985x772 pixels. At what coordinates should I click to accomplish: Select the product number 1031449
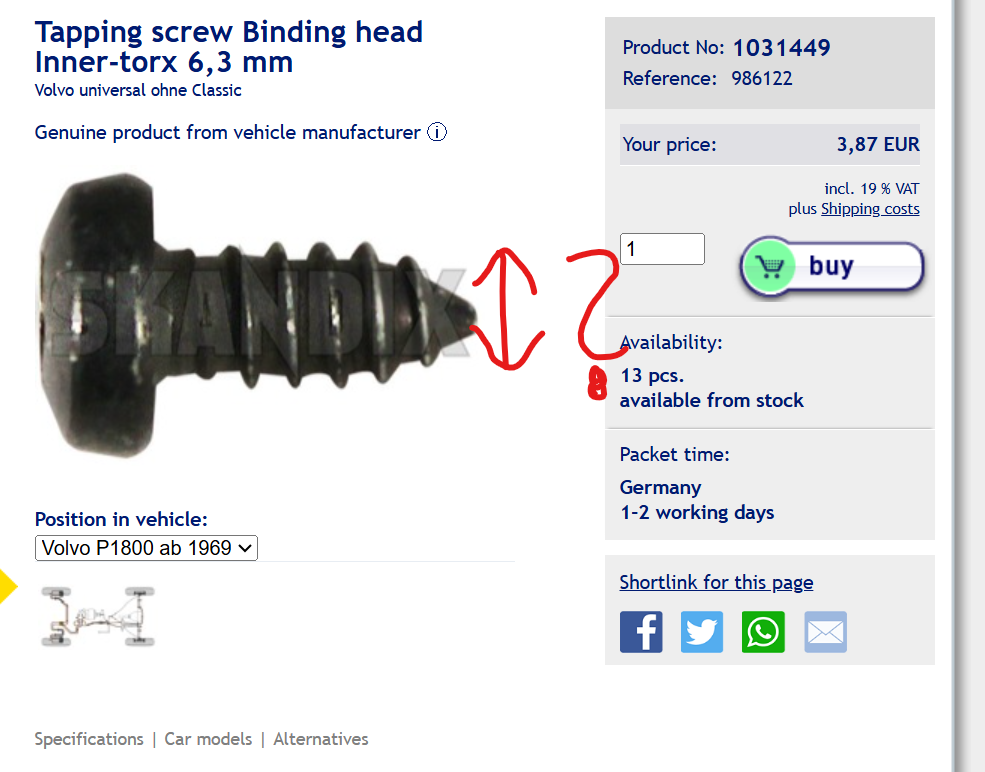[x=781, y=48]
